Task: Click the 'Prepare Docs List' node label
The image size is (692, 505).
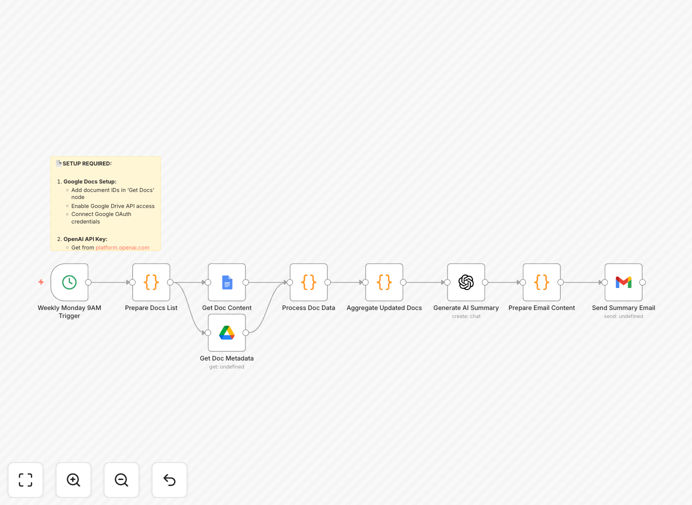Action: click(151, 308)
